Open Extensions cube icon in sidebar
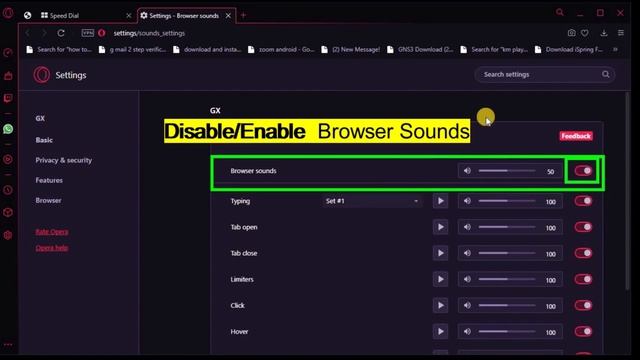Image resolution: width=640 pixels, height=360 pixels. click(x=8, y=213)
